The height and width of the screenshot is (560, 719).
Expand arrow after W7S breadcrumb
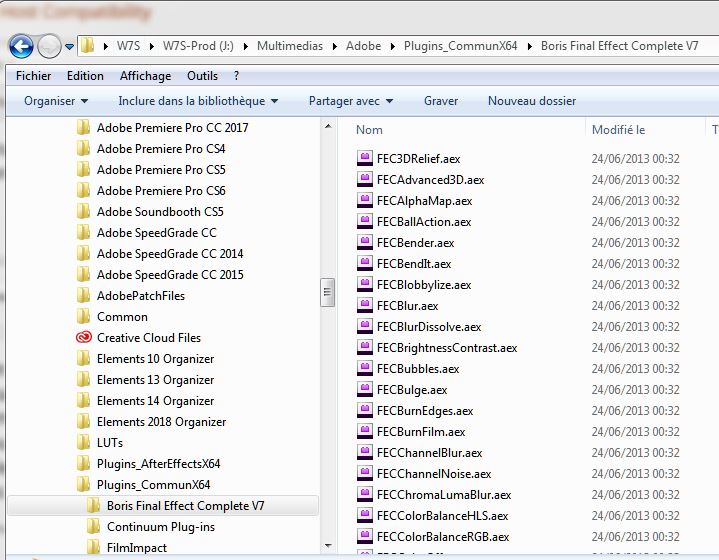pyautogui.click(x=152, y=46)
